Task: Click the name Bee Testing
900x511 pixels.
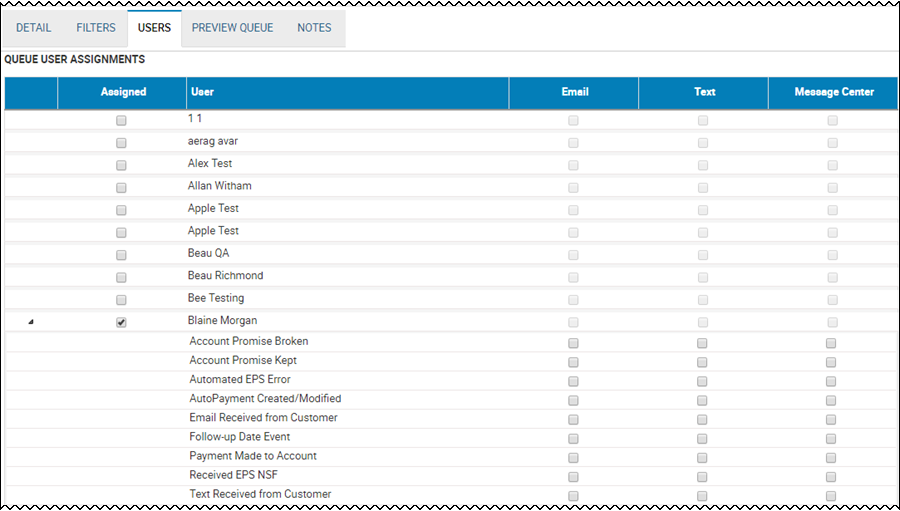Action: (215, 298)
